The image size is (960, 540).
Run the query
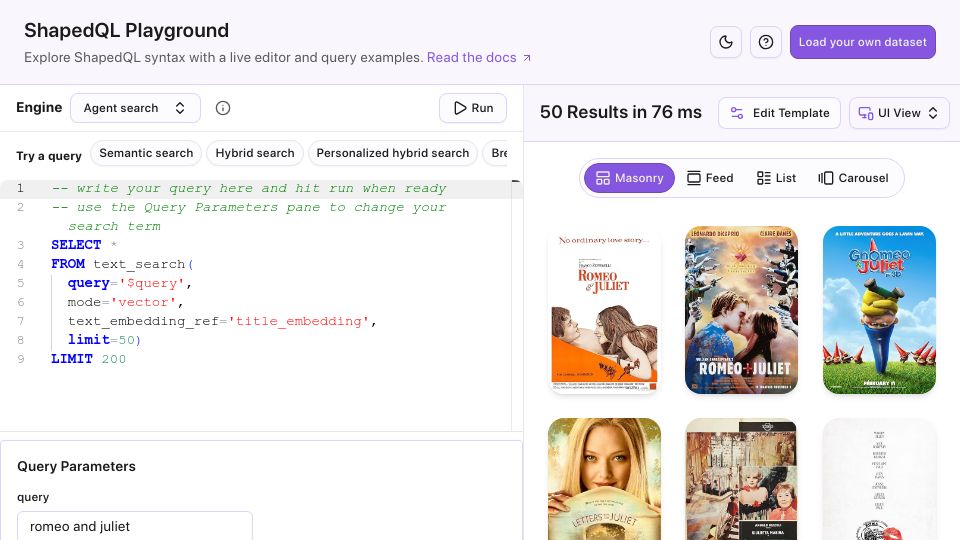pyautogui.click(x=473, y=108)
